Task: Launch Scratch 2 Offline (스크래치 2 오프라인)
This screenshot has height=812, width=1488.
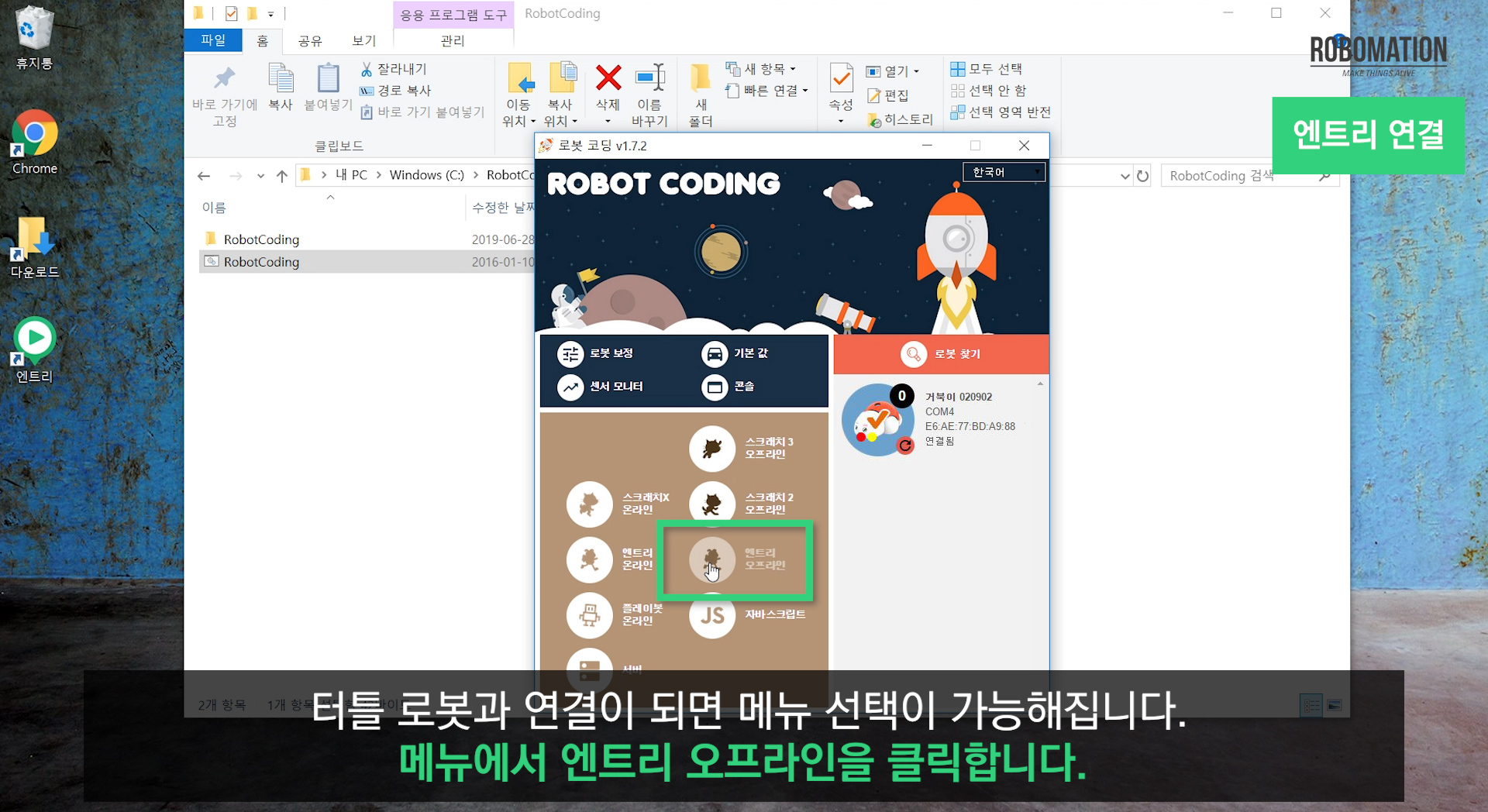Action: (741, 504)
